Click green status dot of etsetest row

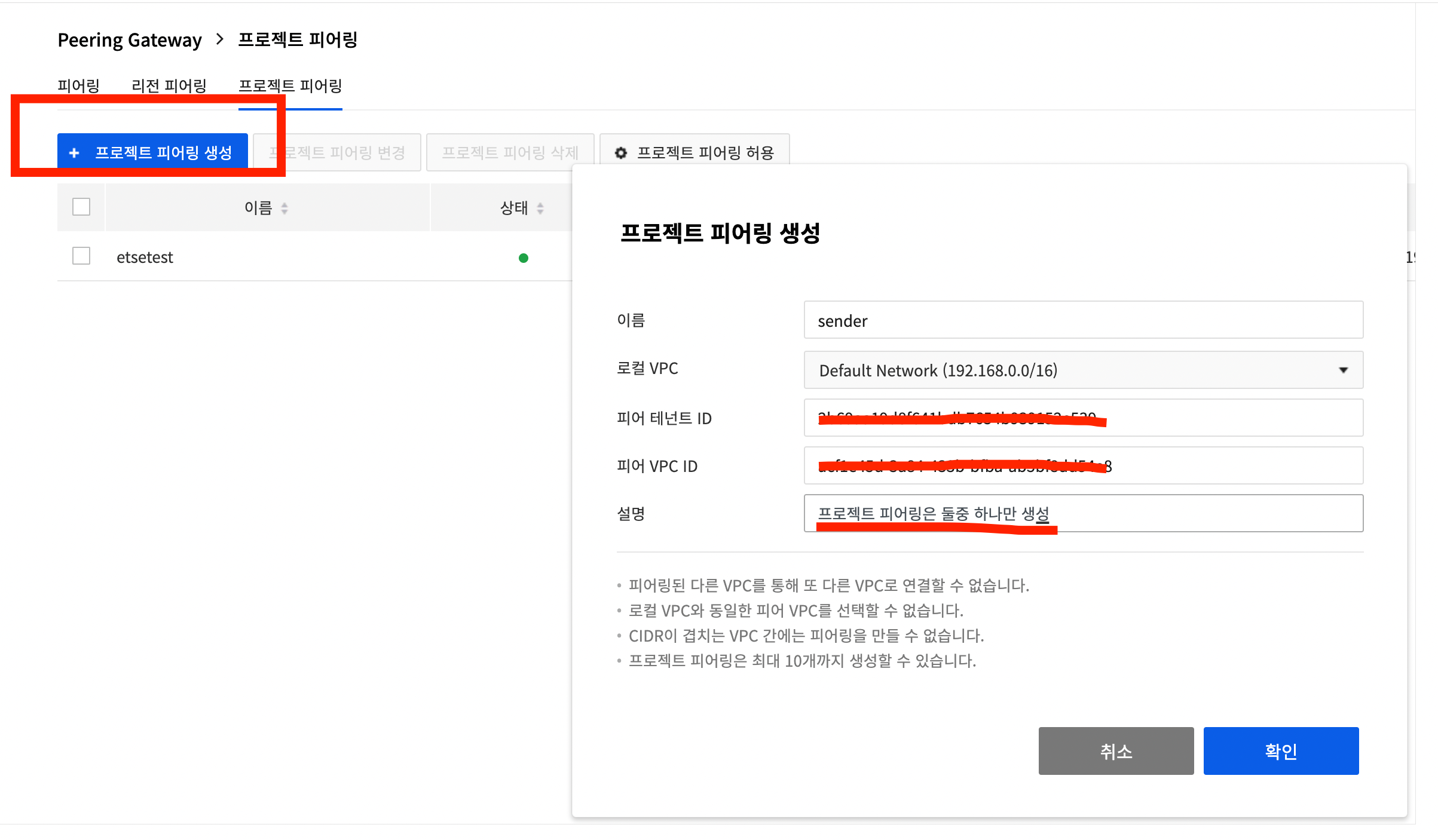click(x=524, y=258)
